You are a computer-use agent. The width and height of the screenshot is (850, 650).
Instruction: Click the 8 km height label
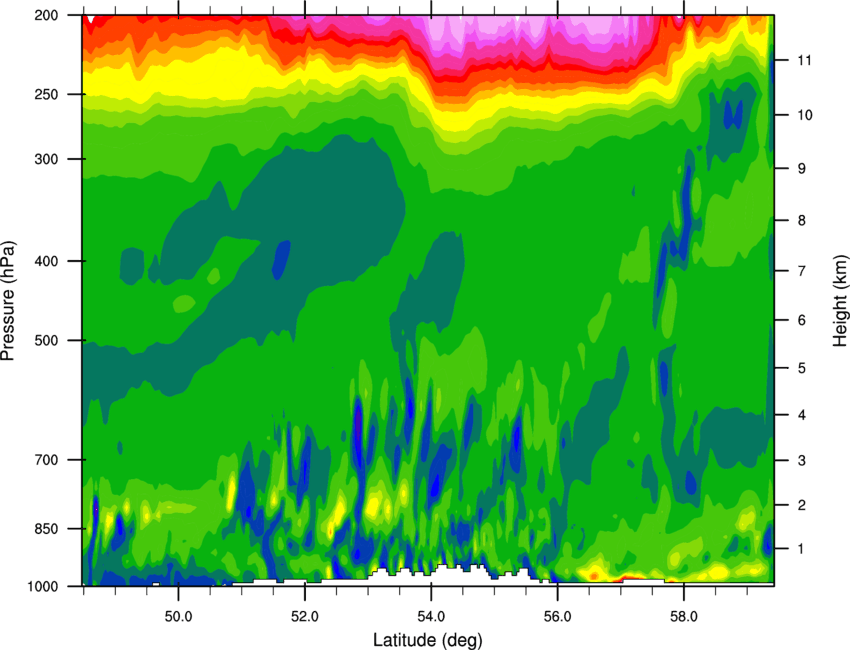(x=802, y=221)
